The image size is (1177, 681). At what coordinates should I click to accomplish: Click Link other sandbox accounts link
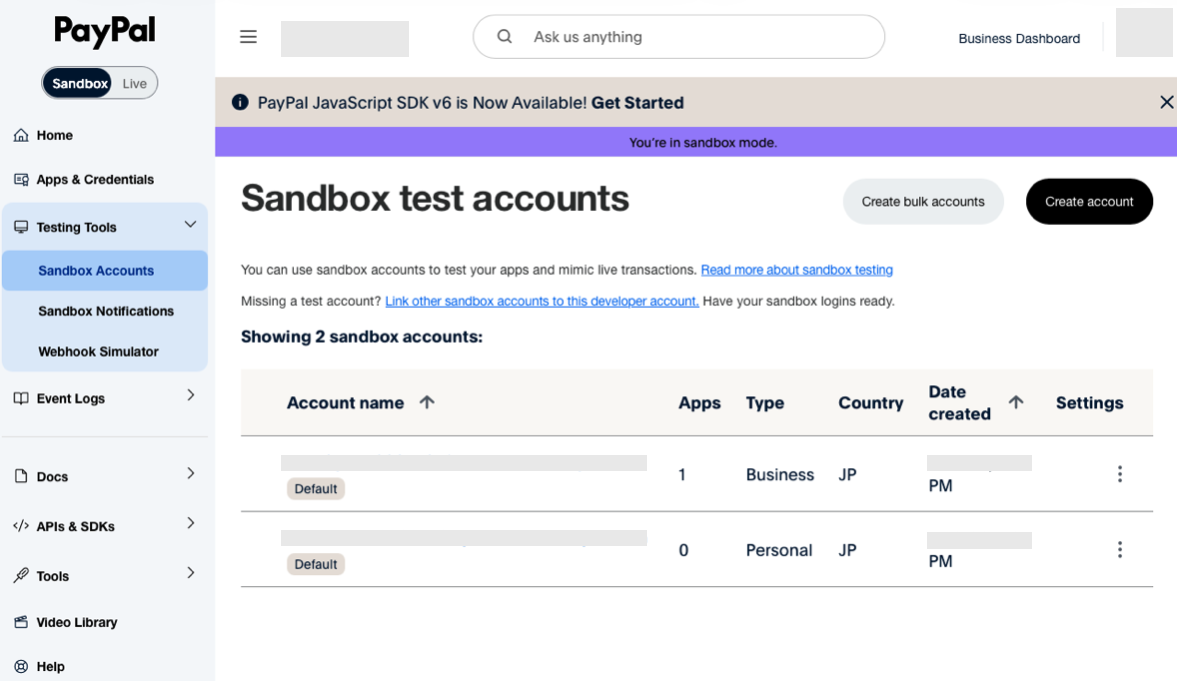click(542, 301)
